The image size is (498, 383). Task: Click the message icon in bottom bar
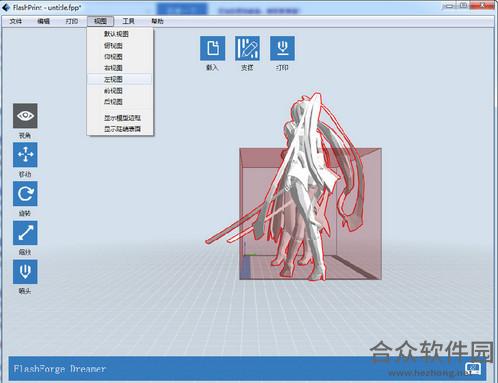click(473, 369)
